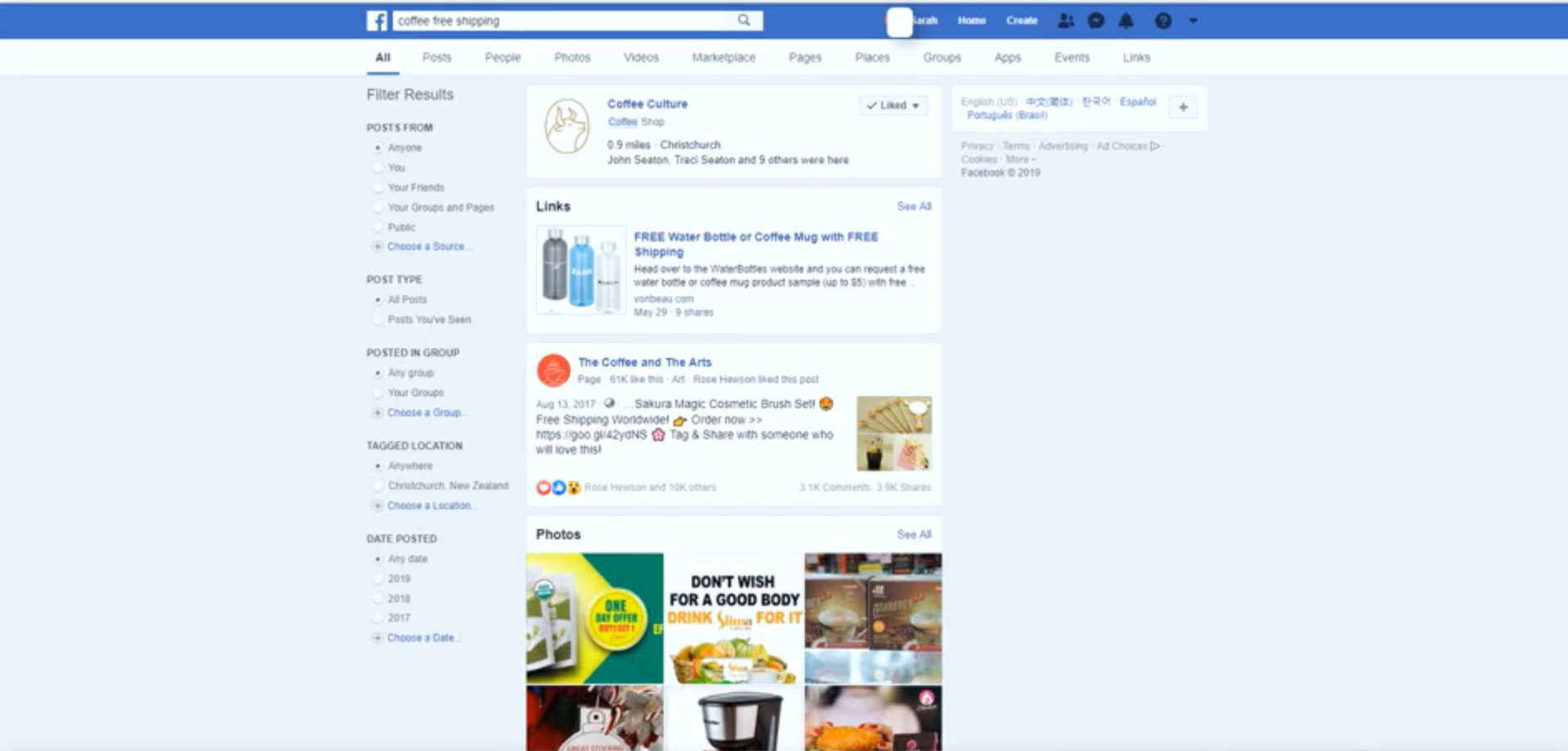The image size is (1568, 751).
Task: Select Christchurch, New Zealand as tagged location
Action: (379, 485)
